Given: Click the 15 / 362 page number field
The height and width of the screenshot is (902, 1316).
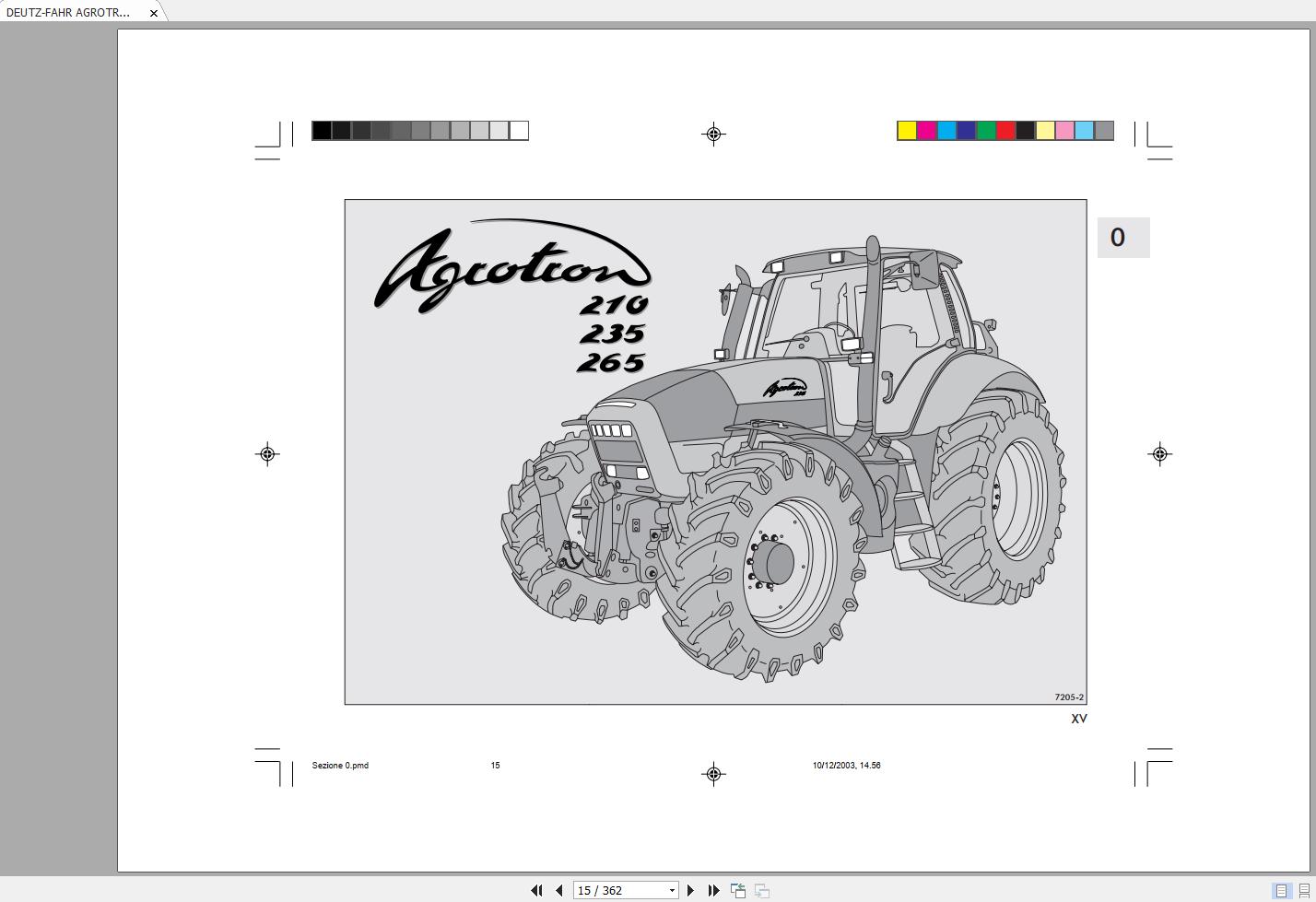Looking at the screenshot, I should [617, 890].
